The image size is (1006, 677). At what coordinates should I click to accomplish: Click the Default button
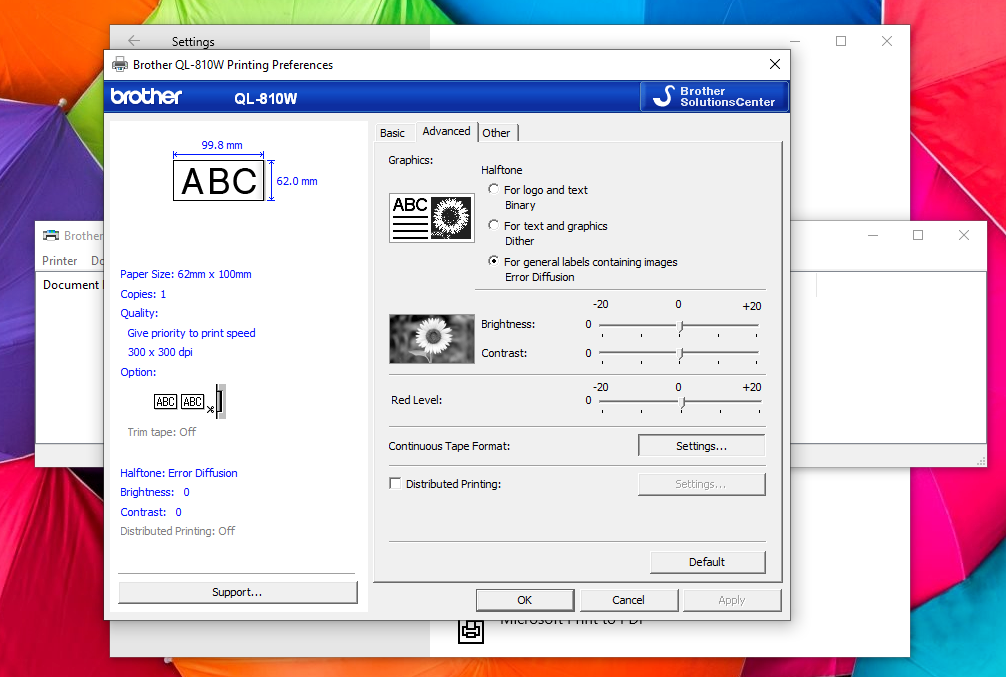point(707,561)
